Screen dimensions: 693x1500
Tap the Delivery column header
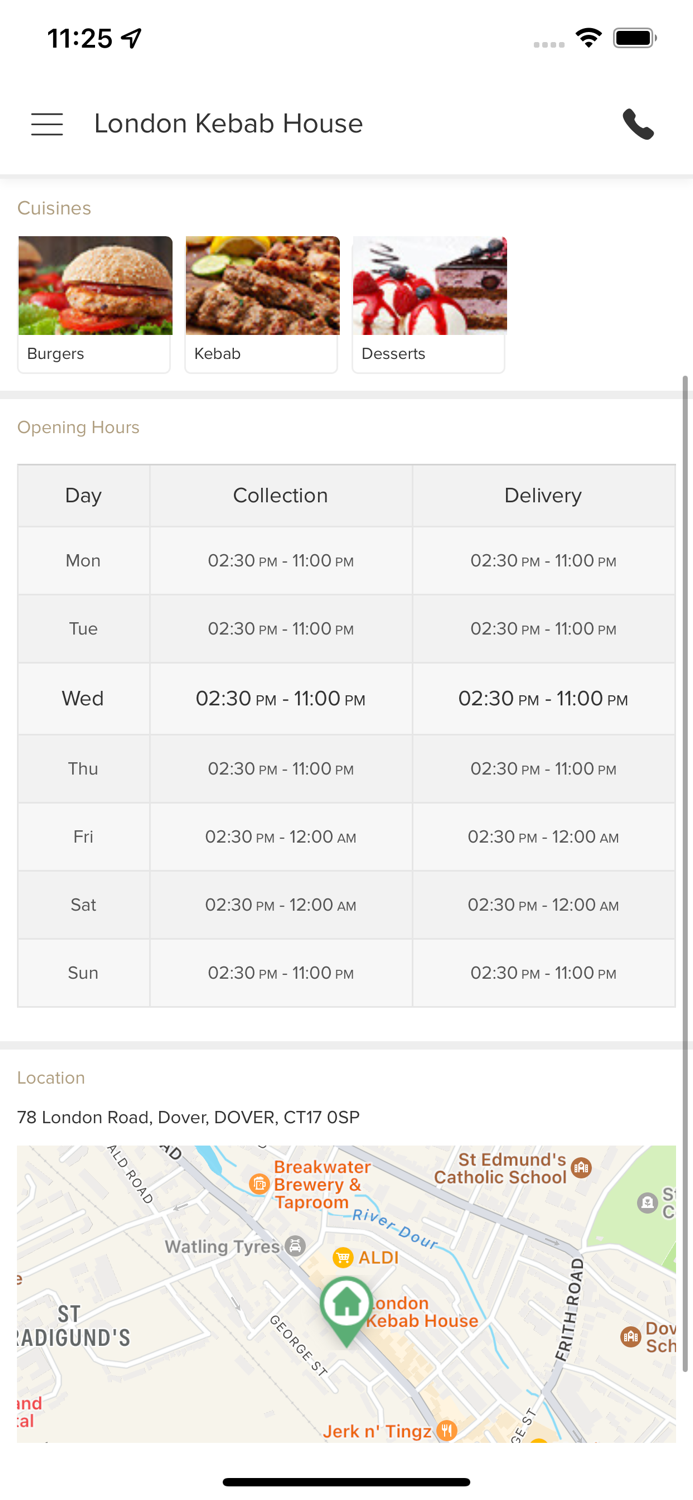(543, 496)
